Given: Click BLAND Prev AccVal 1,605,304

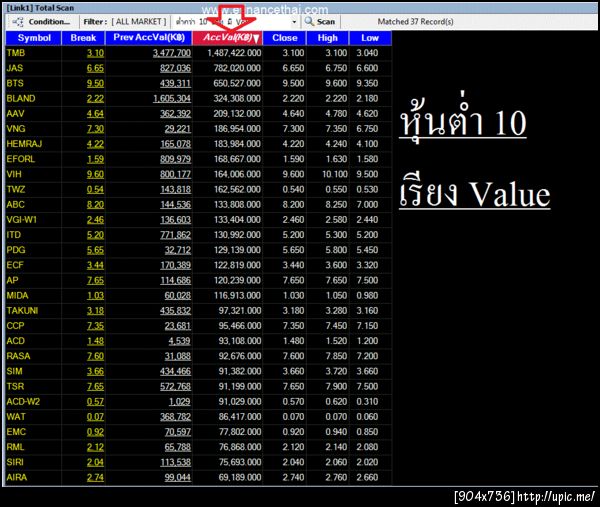Looking at the screenshot, I should pyautogui.click(x=172, y=98).
